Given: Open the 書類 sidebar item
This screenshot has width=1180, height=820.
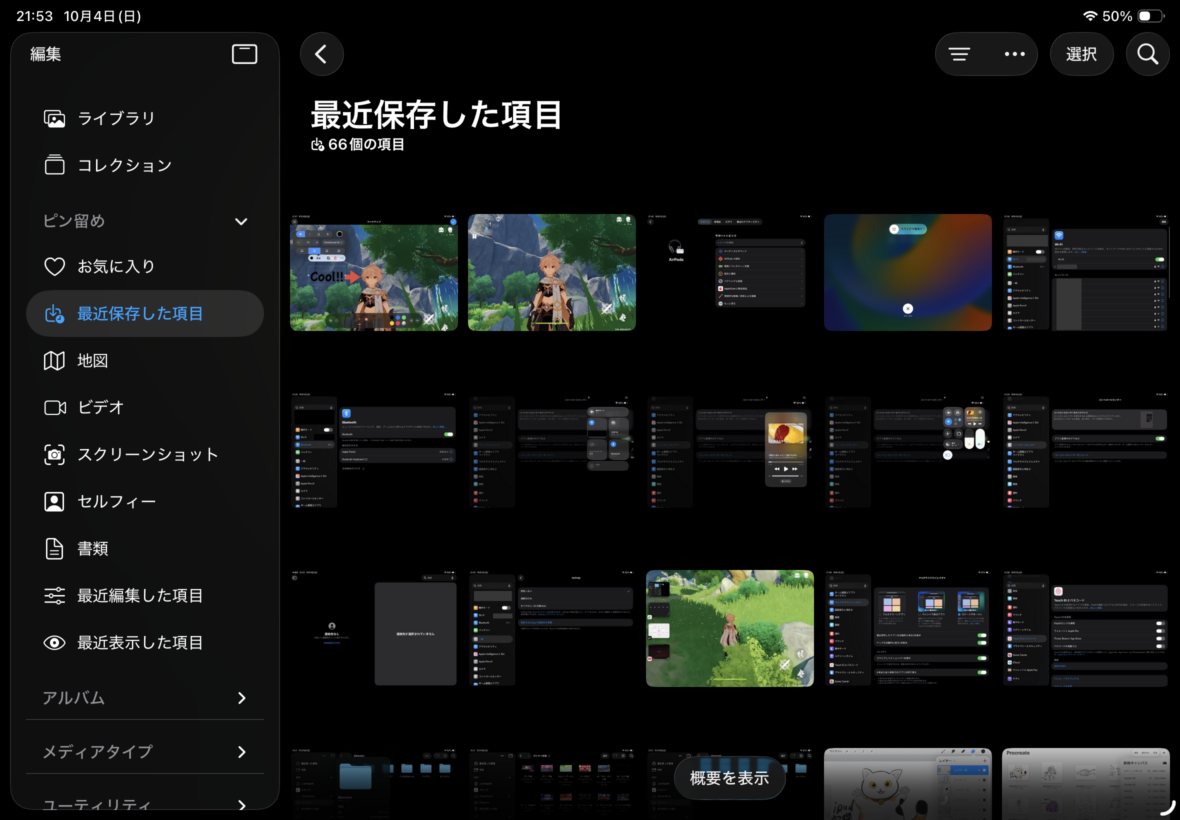Looking at the screenshot, I should (144, 548).
